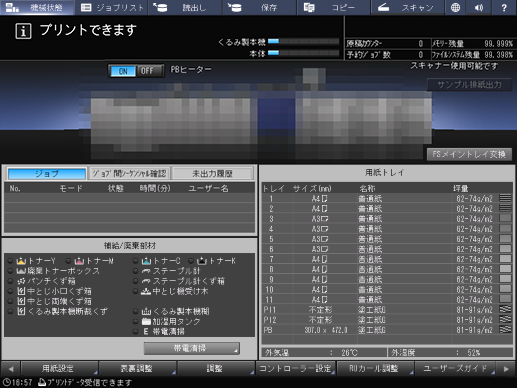Open the 表裏調整 adjustment menu
The height and width of the screenshot is (388, 517).
point(137,369)
